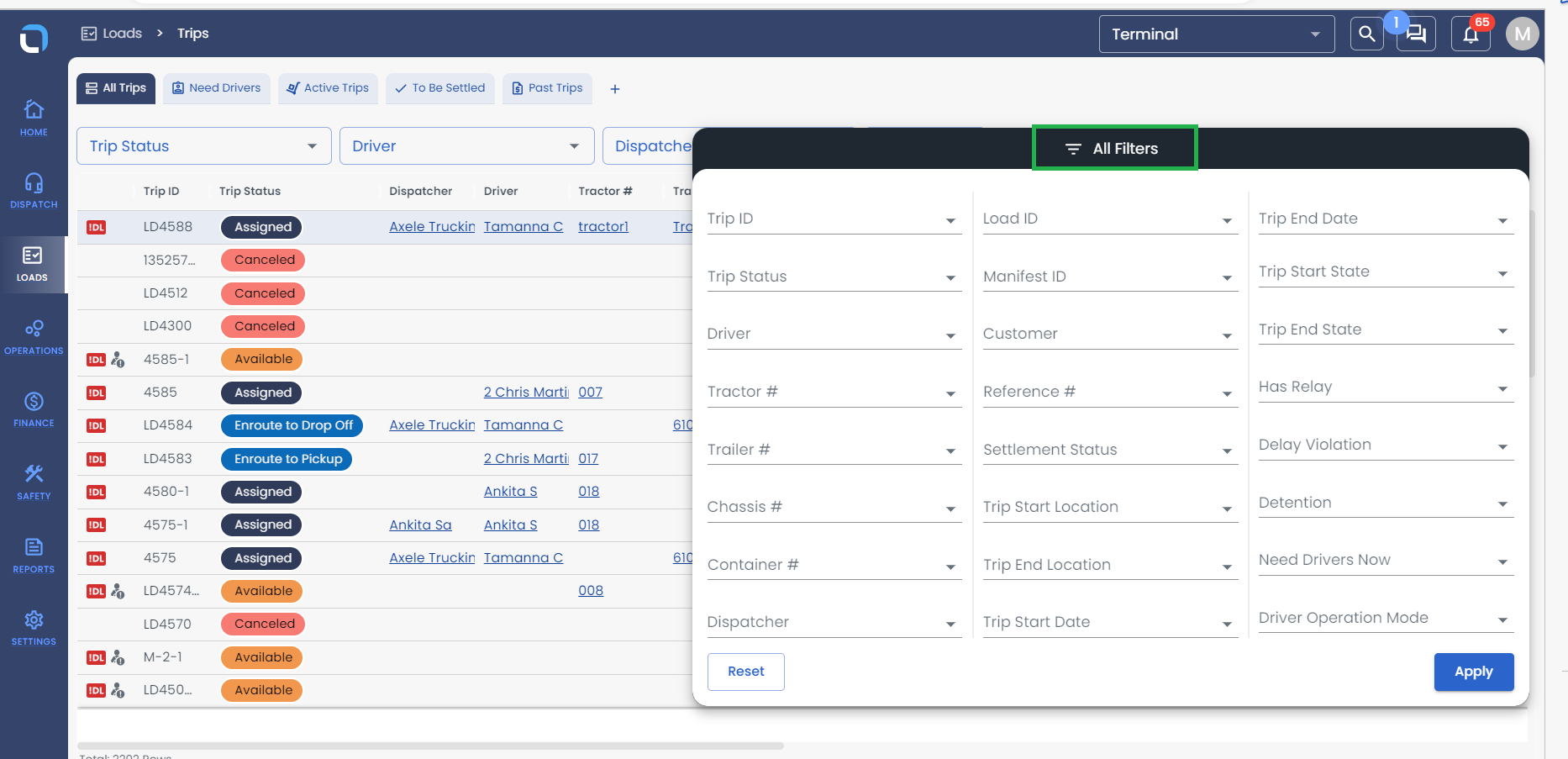
Task: Open the Settlement Status filter dropdown
Action: (x=1109, y=451)
